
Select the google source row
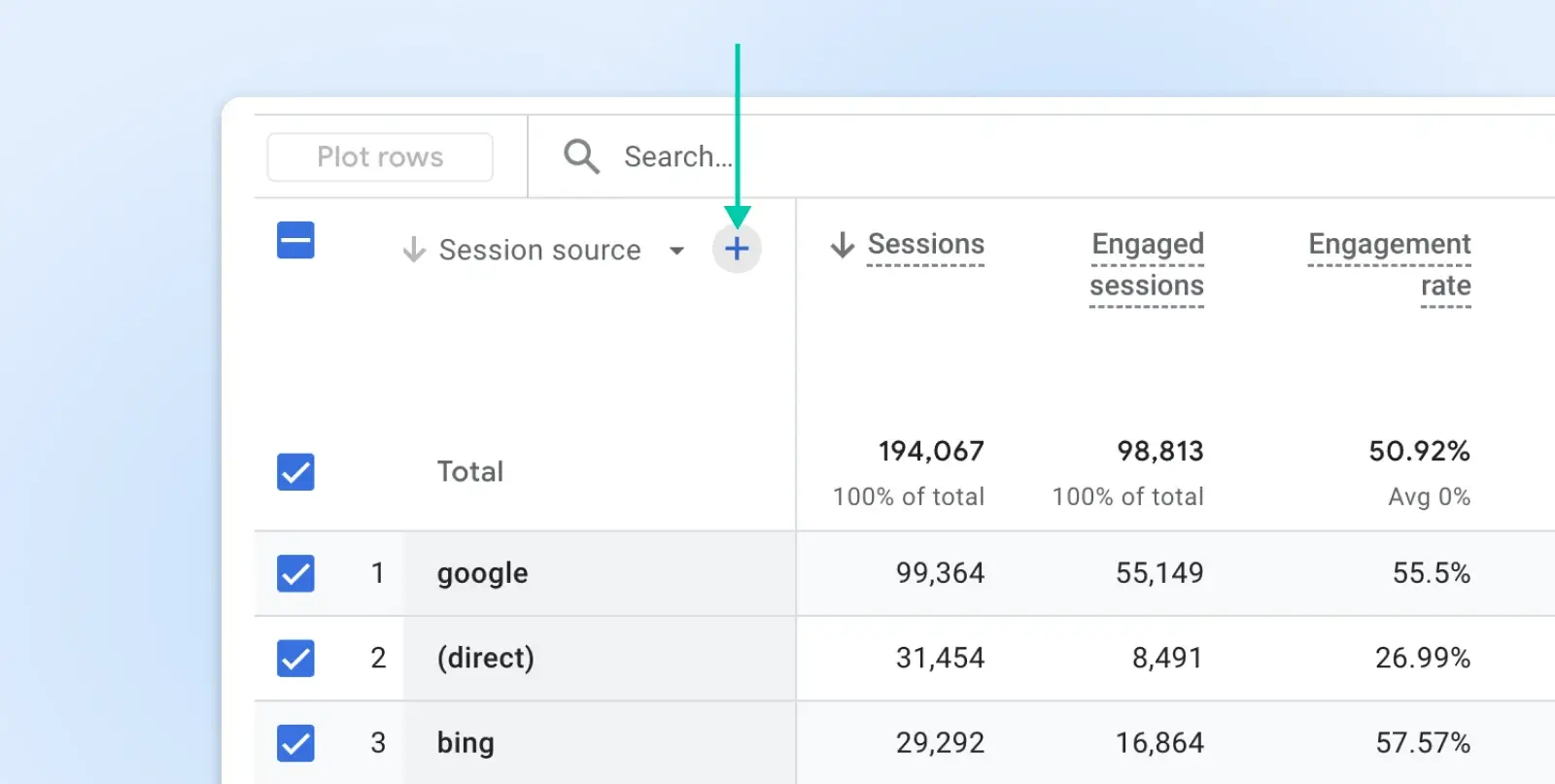coord(482,573)
